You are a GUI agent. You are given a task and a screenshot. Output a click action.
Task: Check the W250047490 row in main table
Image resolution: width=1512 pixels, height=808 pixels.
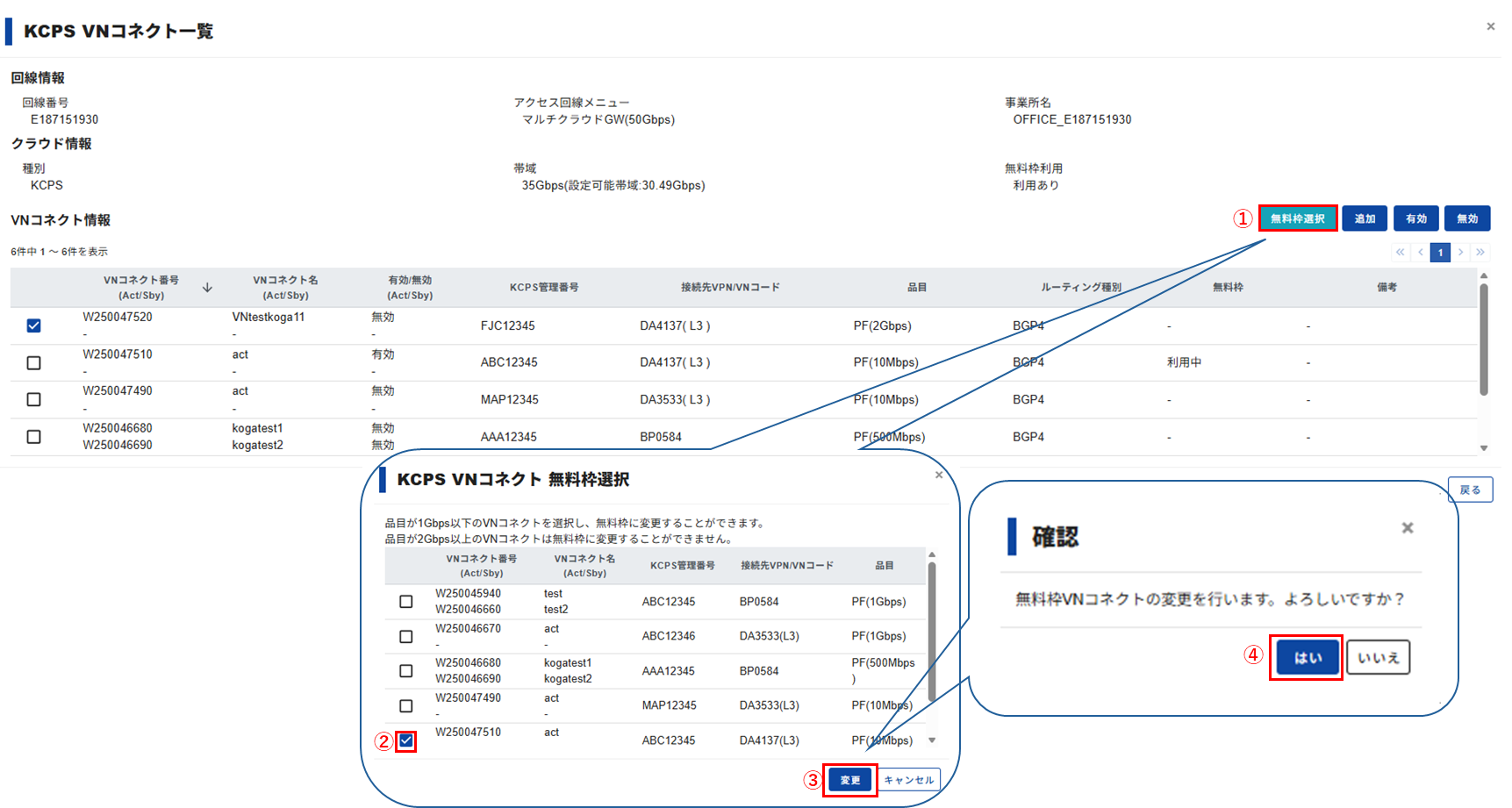33,399
